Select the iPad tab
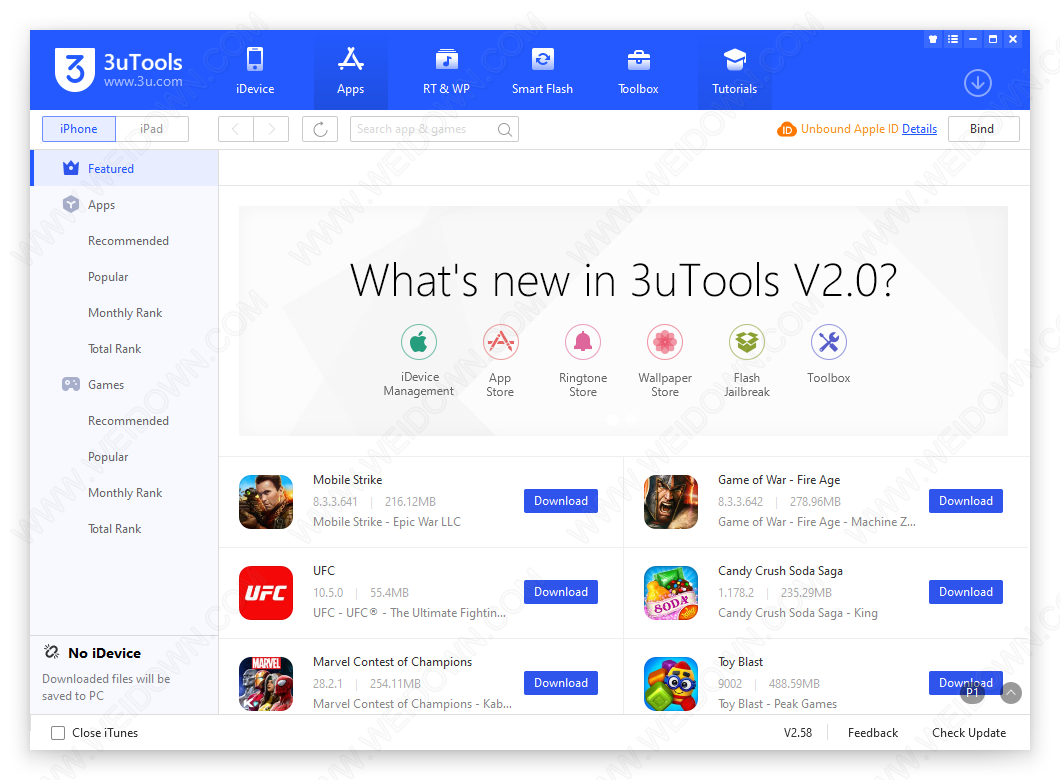The width and height of the screenshot is (1060, 780). (151, 129)
